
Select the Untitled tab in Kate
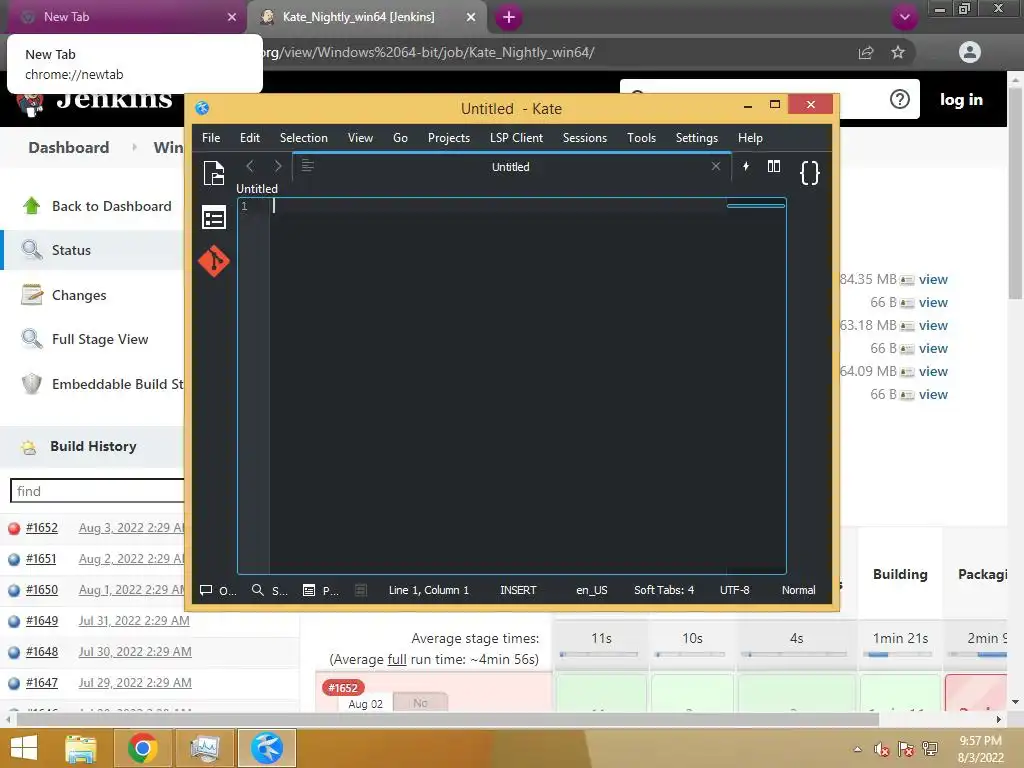pos(511,167)
